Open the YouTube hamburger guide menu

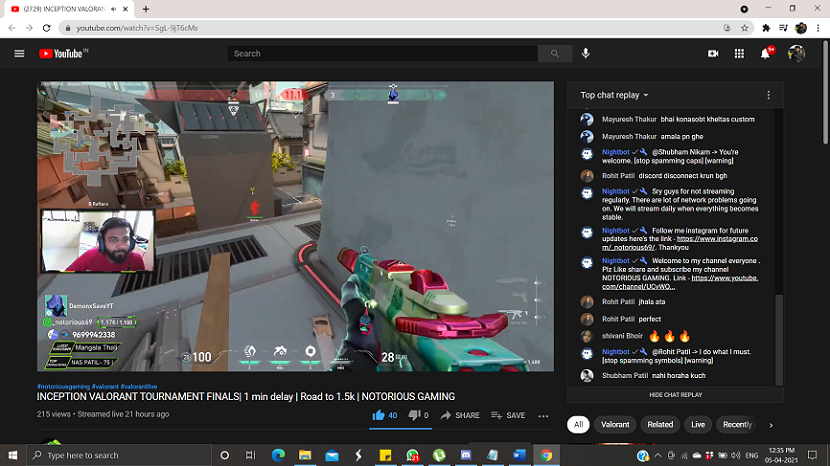pyautogui.click(x=19, y=53)
